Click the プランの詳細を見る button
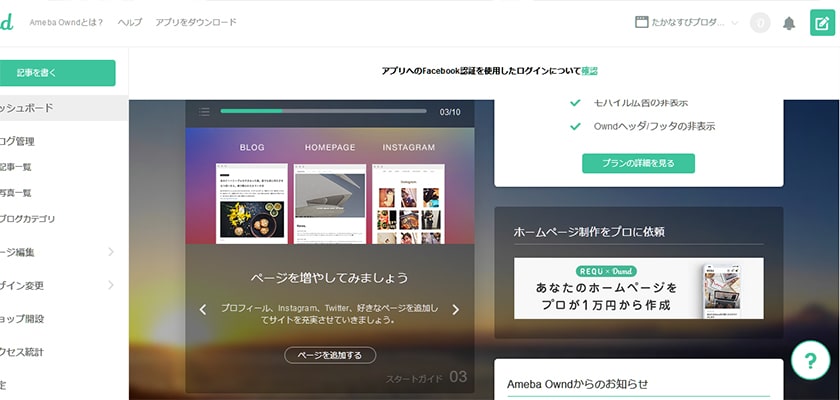The height and width of the screenshot is (400, 840). (638, 163)
